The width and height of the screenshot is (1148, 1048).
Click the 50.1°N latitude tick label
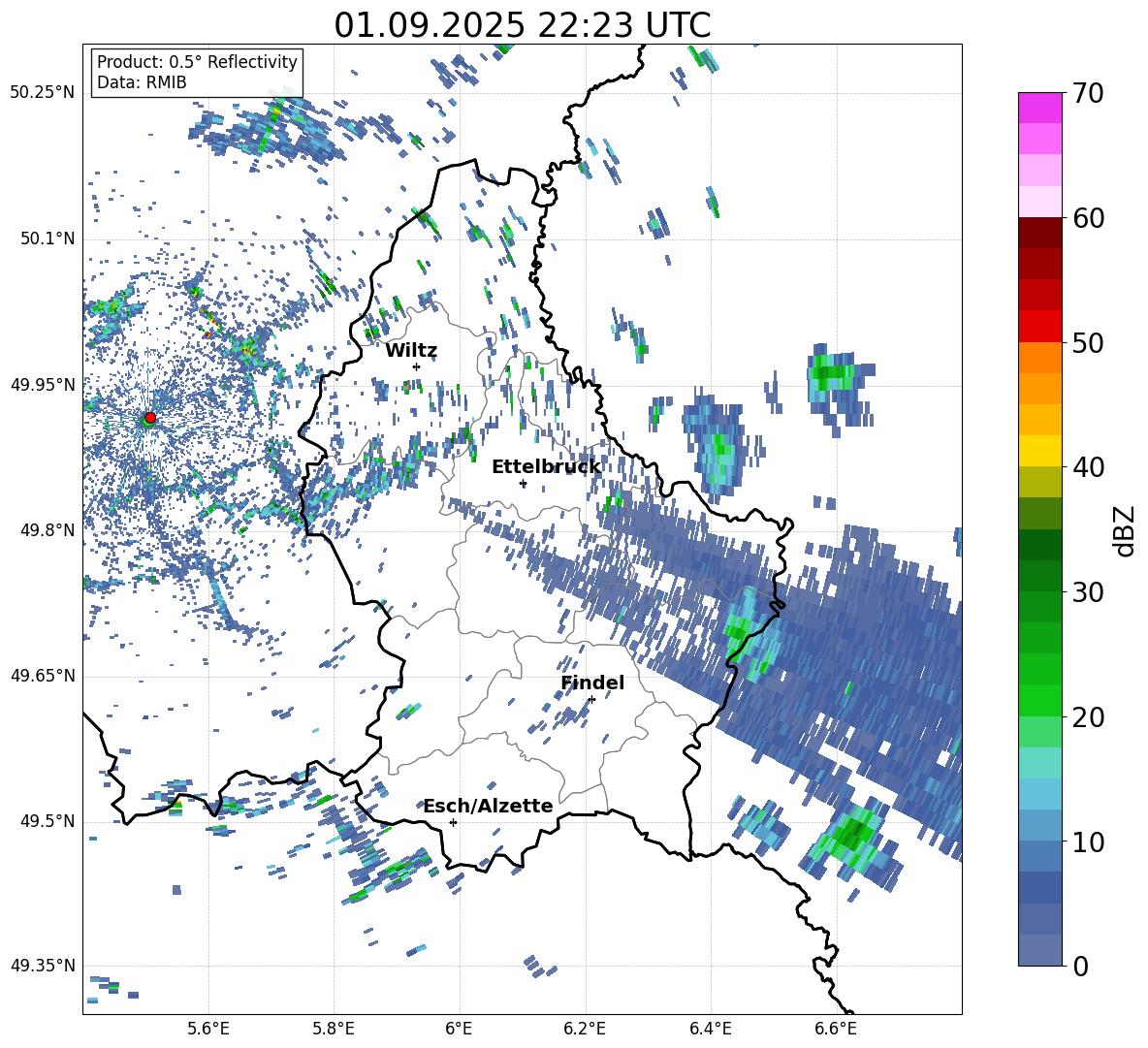(48, 238)
